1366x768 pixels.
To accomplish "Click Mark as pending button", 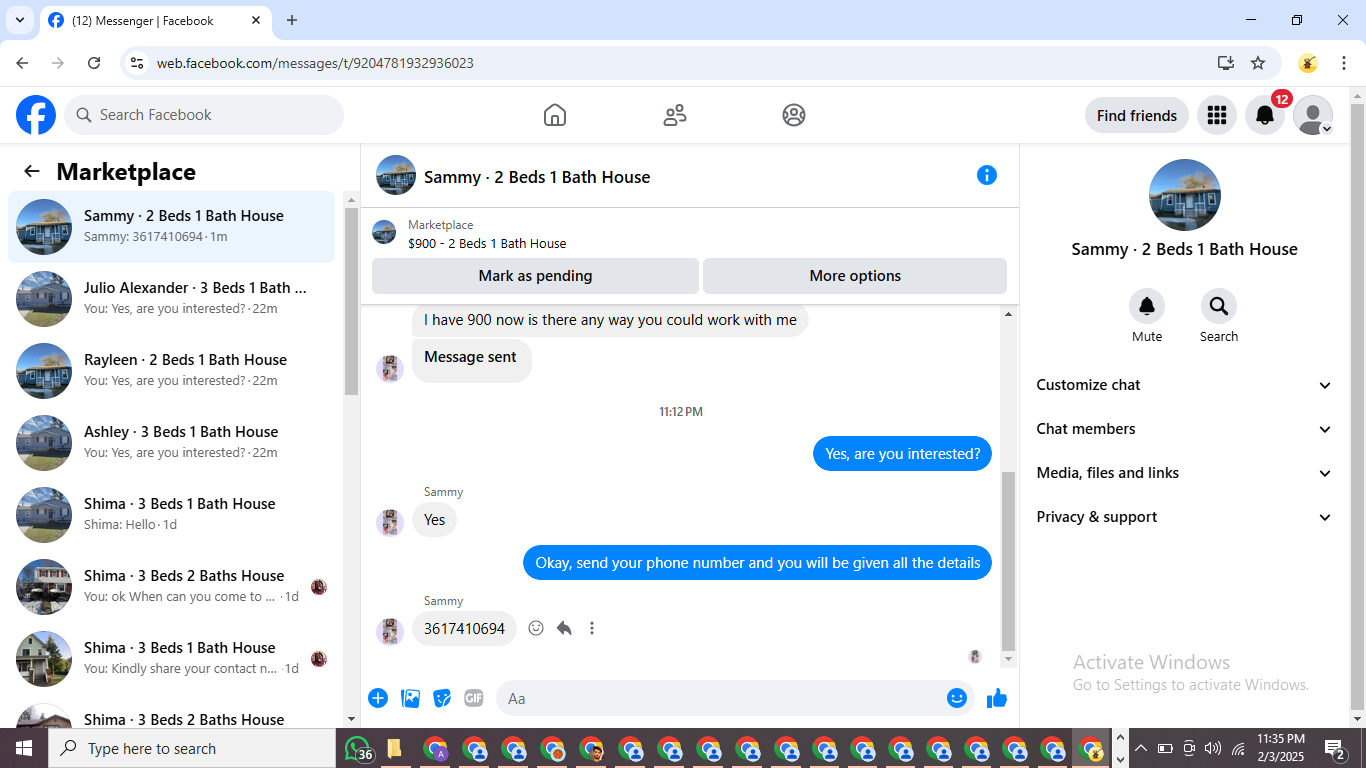I will (535, 276).
